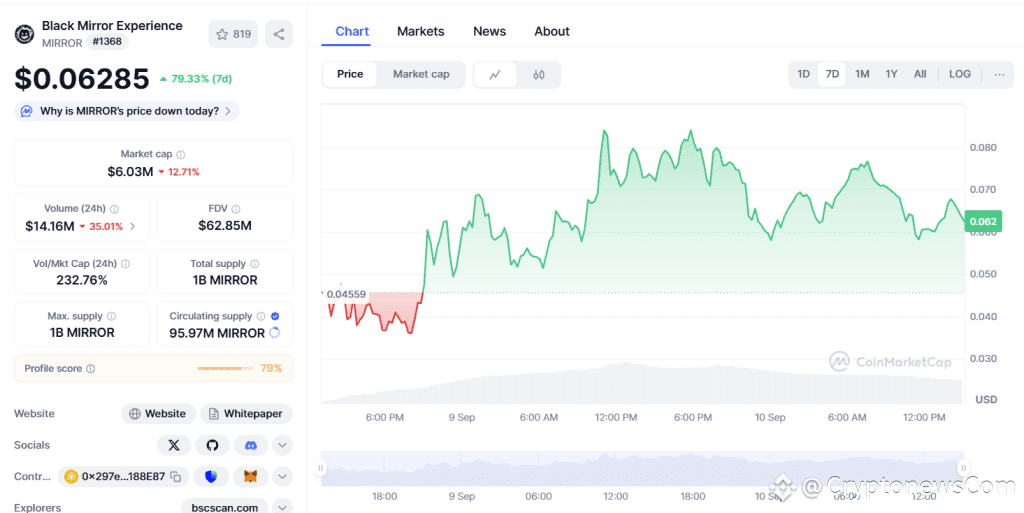Show Total supply info icon
1024x513 pixels.
pos(255,264)
